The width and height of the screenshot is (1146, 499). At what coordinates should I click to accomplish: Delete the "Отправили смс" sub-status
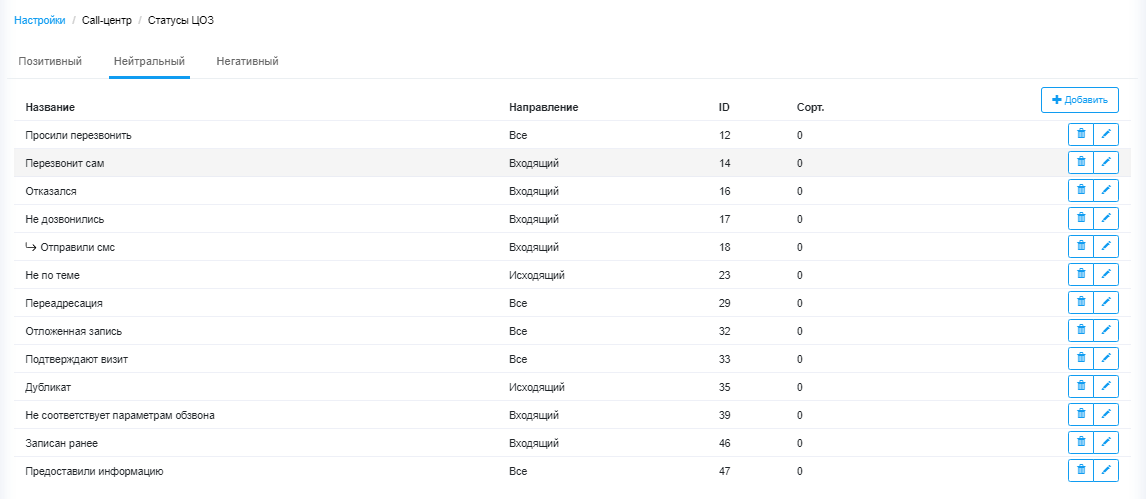coord(1081,247)
